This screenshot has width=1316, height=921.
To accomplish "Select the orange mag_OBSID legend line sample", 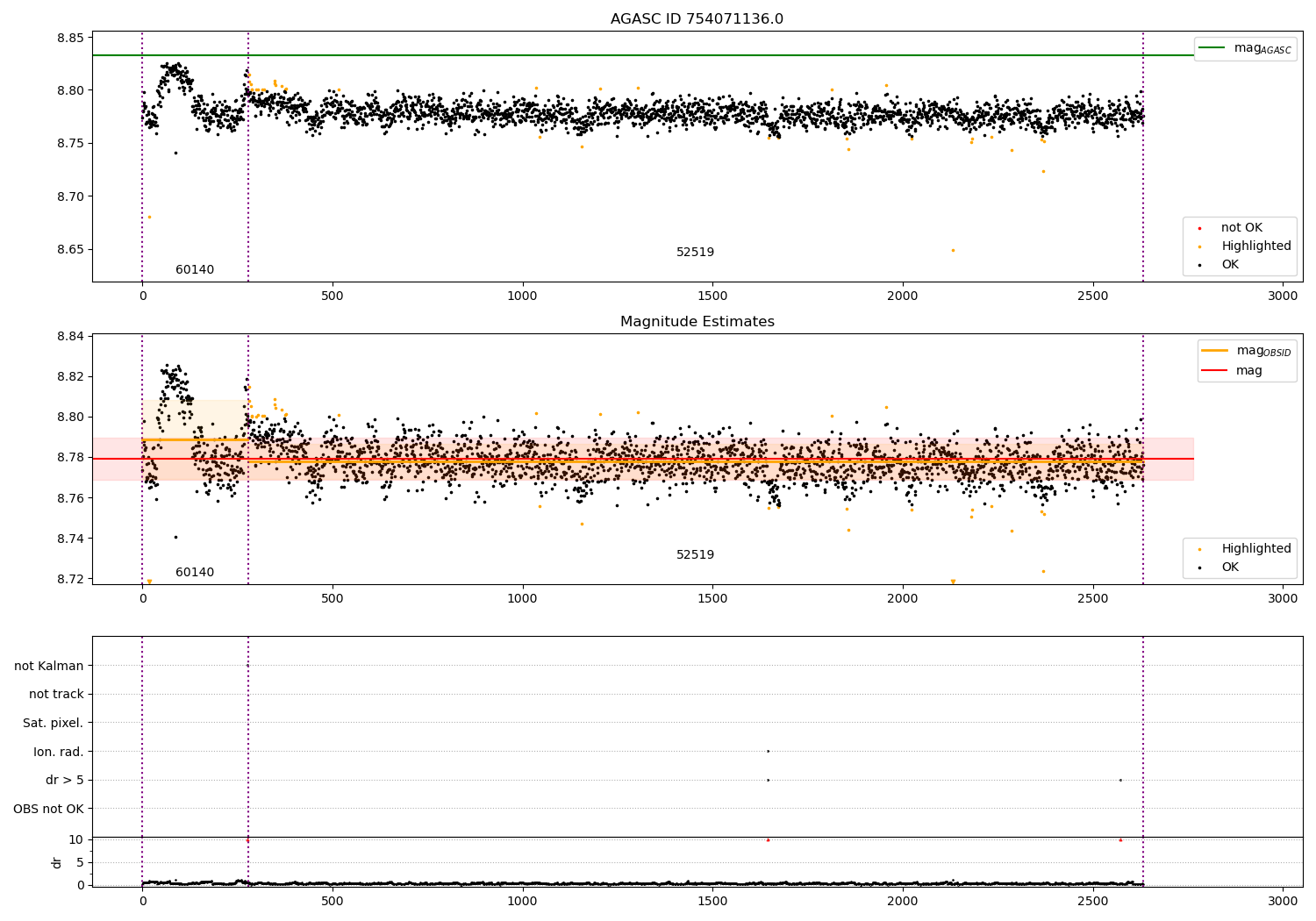I will [1214, 351].
